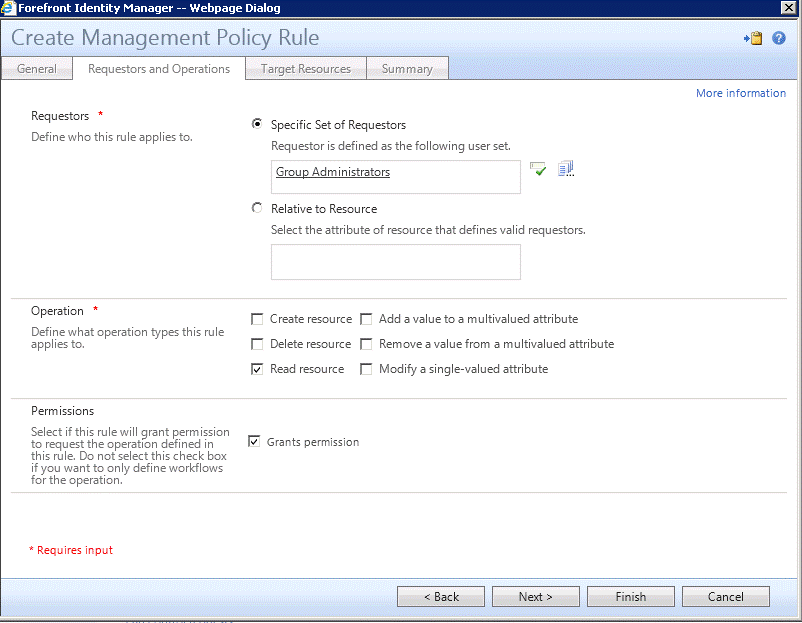Switch to the General tab
Viewport: 802px width, 623px height.
tap(37, 69)
